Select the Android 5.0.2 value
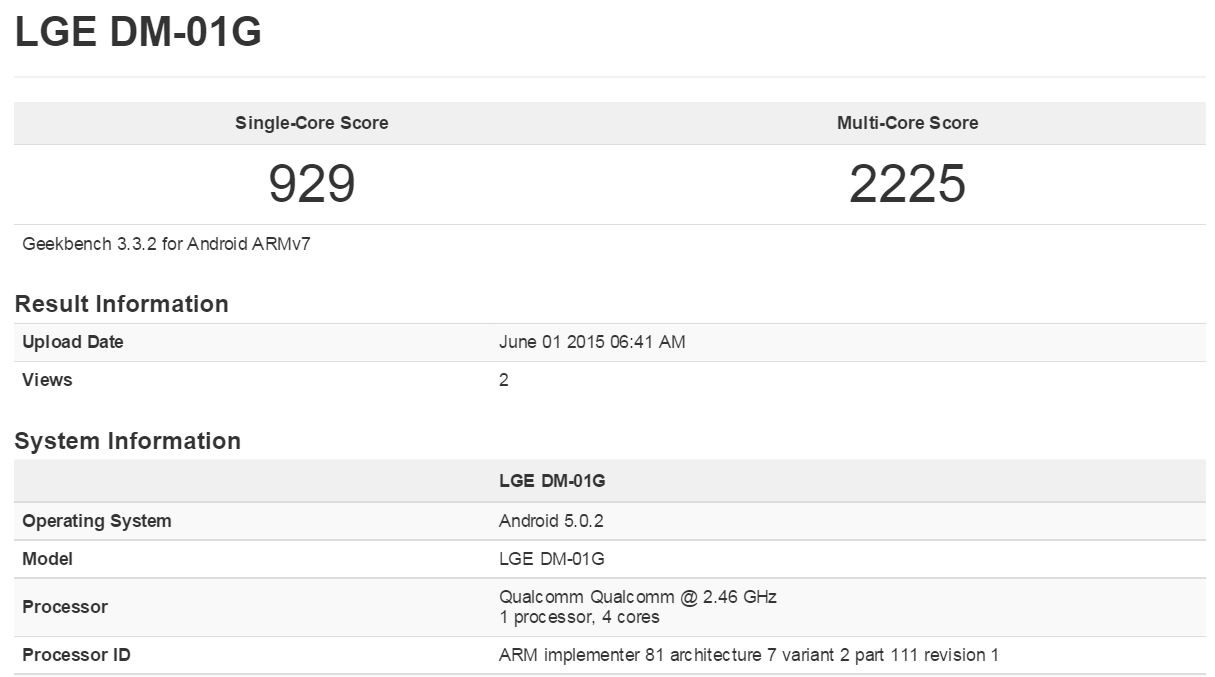This screenshot has height=677, width=1215. click(x=551, y=521)
